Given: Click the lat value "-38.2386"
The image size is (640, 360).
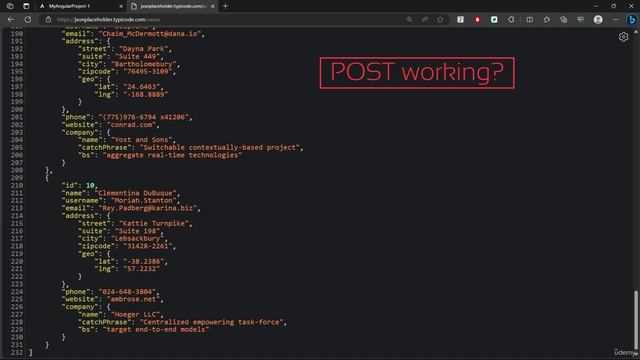Looking at the screenshot, I should click(x=143, y=261).
